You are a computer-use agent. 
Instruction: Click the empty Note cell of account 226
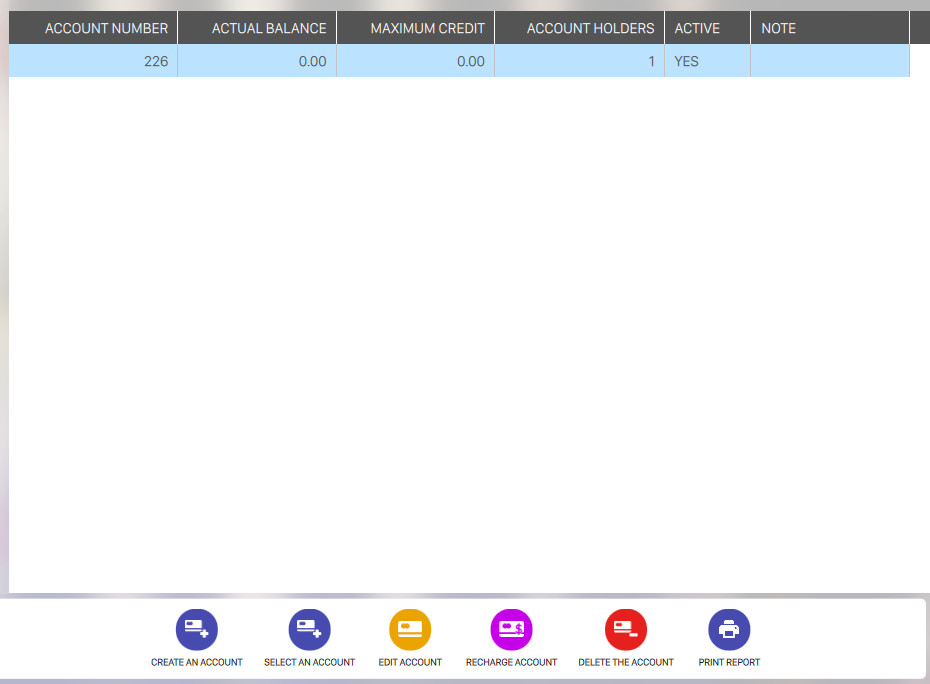coord(829,61)
